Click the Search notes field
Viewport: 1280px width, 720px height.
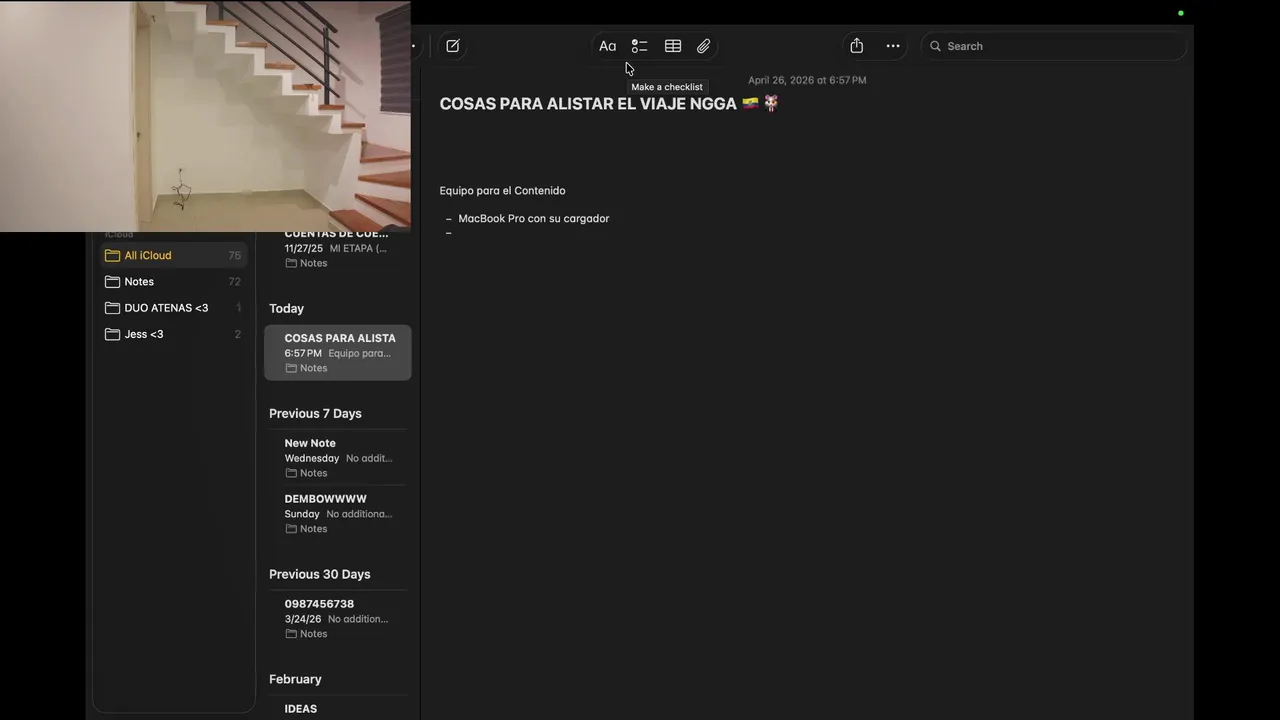tap(1054, 46)
